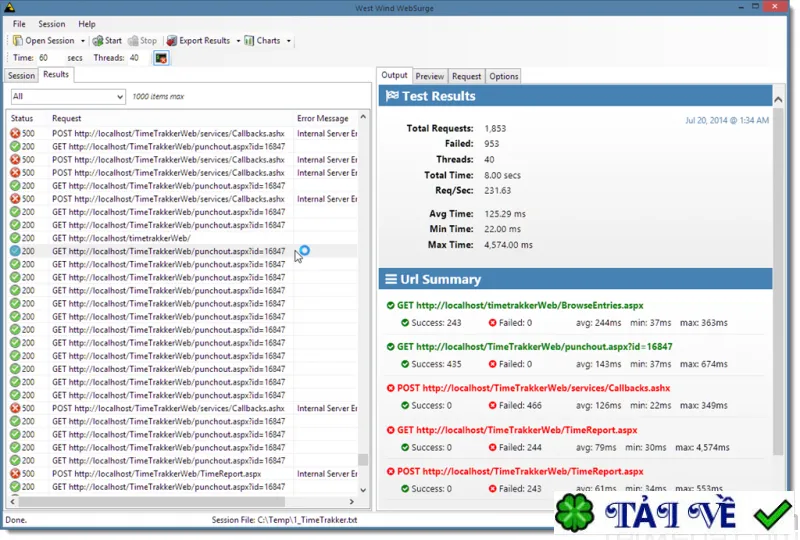Image resolution: width=800 pixels, height=540 pixels.
Task: Select the Results tab
Action: [x=56, y=75]
